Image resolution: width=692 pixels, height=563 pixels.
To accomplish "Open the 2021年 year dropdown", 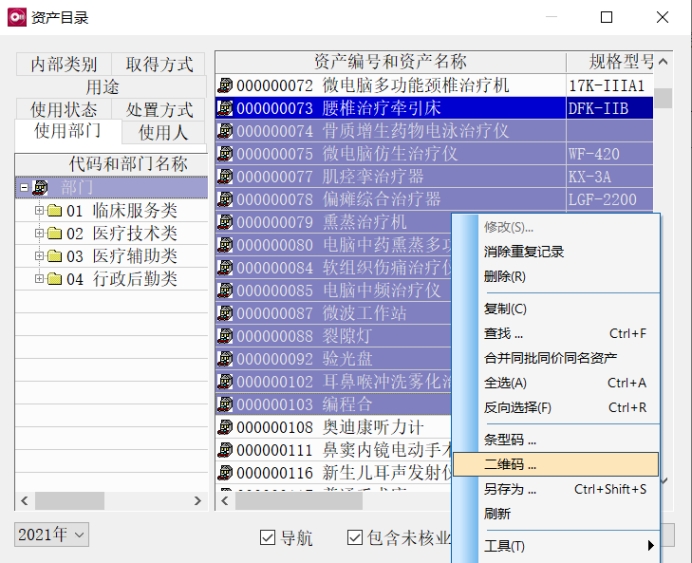I will [x=52, y=535].
